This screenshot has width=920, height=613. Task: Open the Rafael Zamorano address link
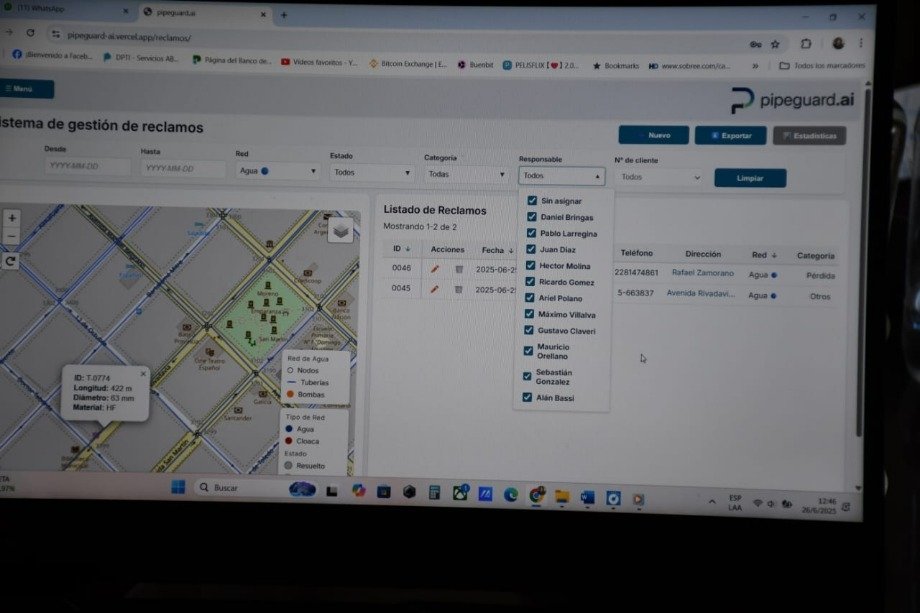pyautogui.click(x=702, y=273)
